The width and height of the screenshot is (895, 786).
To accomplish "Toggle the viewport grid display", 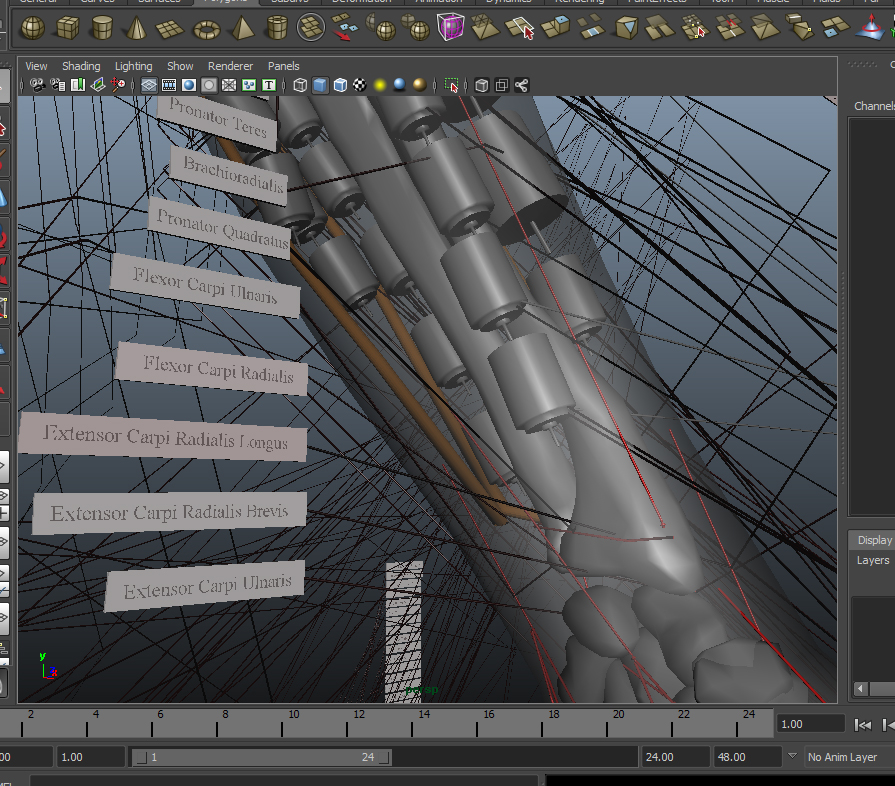I will click(x=149, y=85).
